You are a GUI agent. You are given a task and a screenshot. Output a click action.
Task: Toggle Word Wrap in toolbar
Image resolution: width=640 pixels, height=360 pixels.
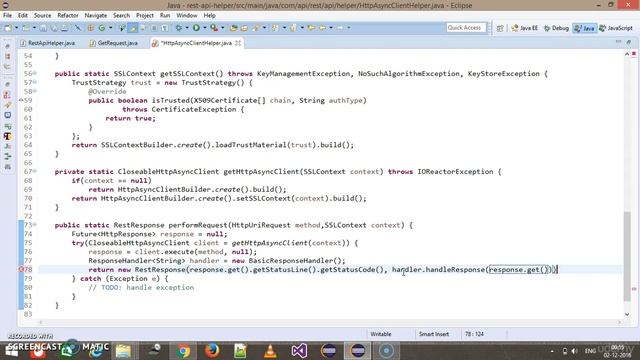[143, 28]
